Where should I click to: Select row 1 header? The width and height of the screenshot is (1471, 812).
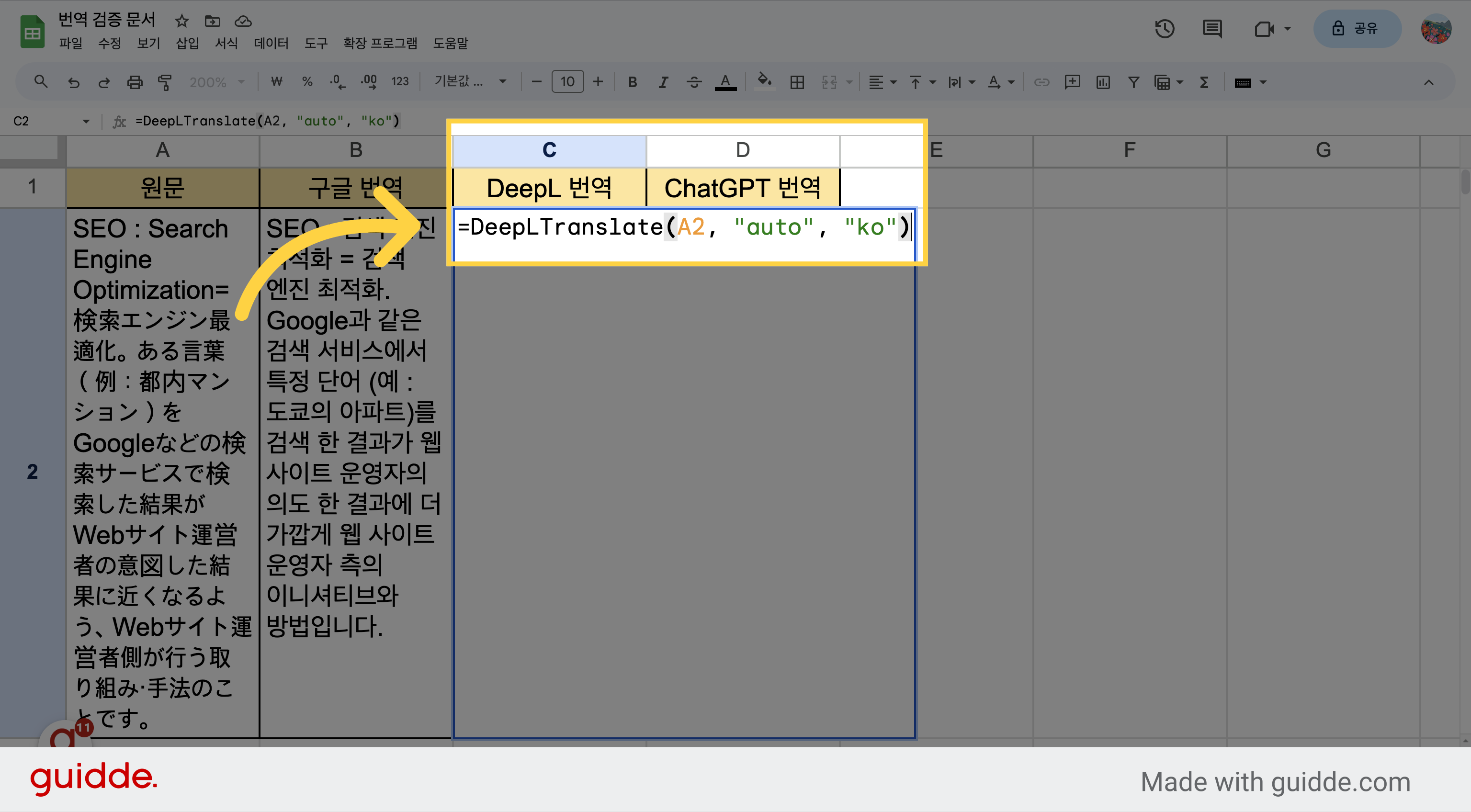pyautogui.click(x=33, y=187)
